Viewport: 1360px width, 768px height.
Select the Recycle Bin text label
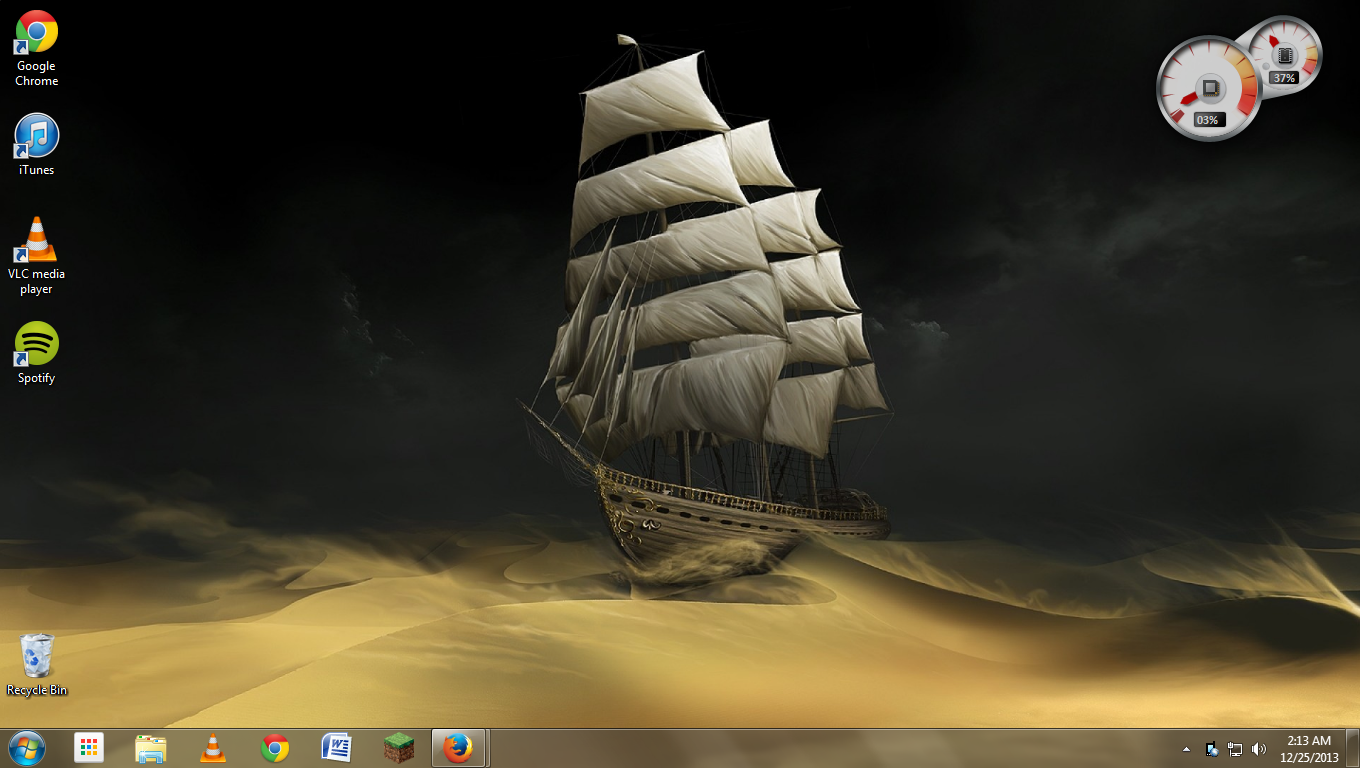point(37,690)
